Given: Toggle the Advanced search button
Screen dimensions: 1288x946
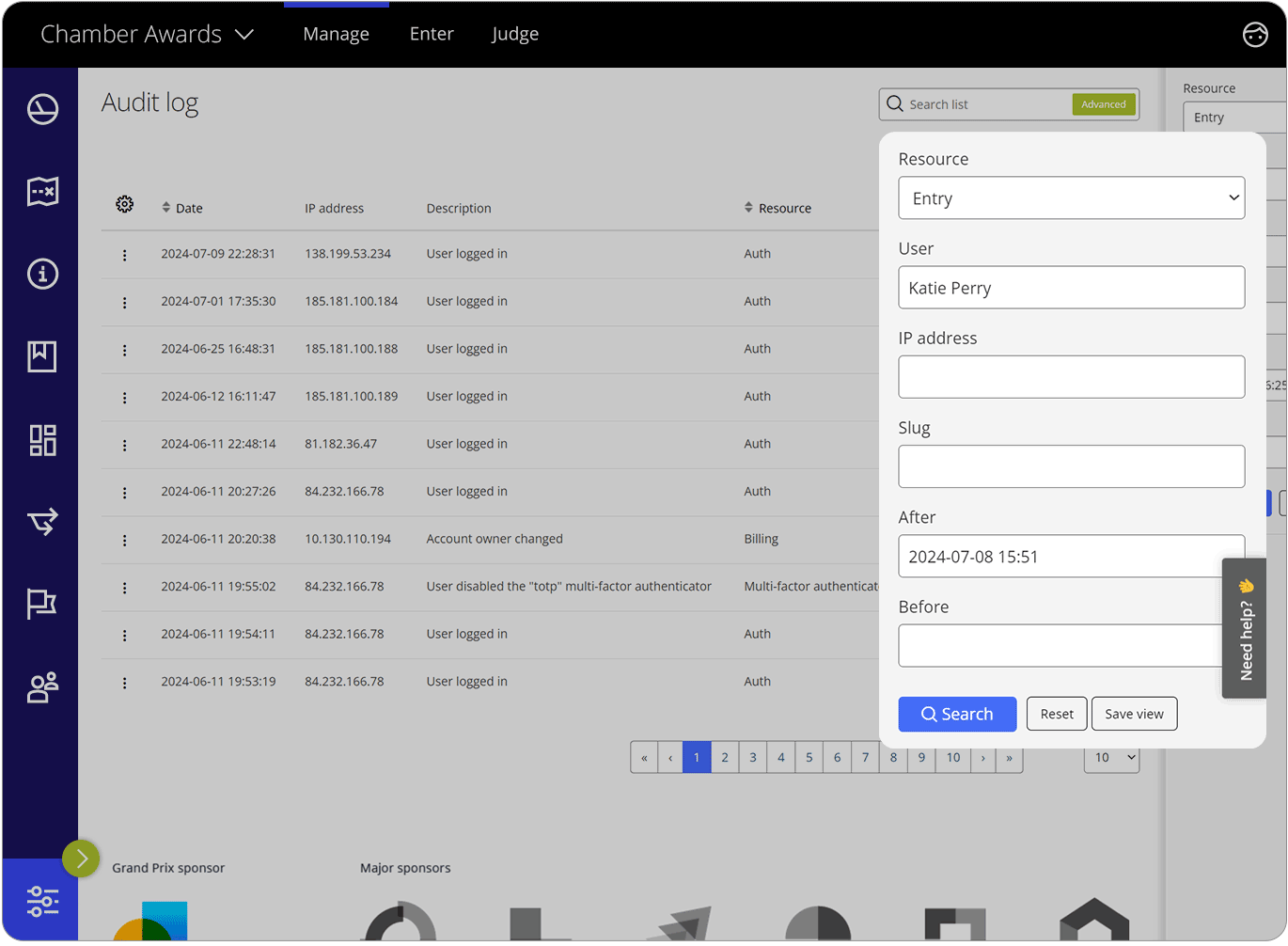Looking at the screenshot, I should [x=1103, y=104].
